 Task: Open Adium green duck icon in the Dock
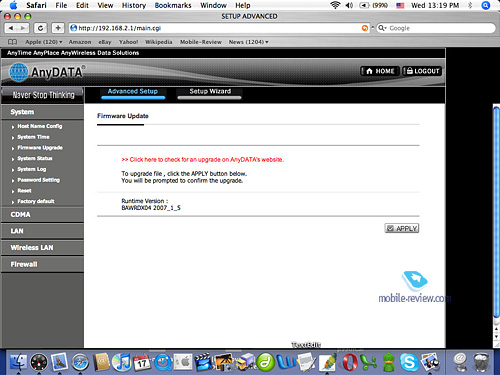[x=389, y=362]
